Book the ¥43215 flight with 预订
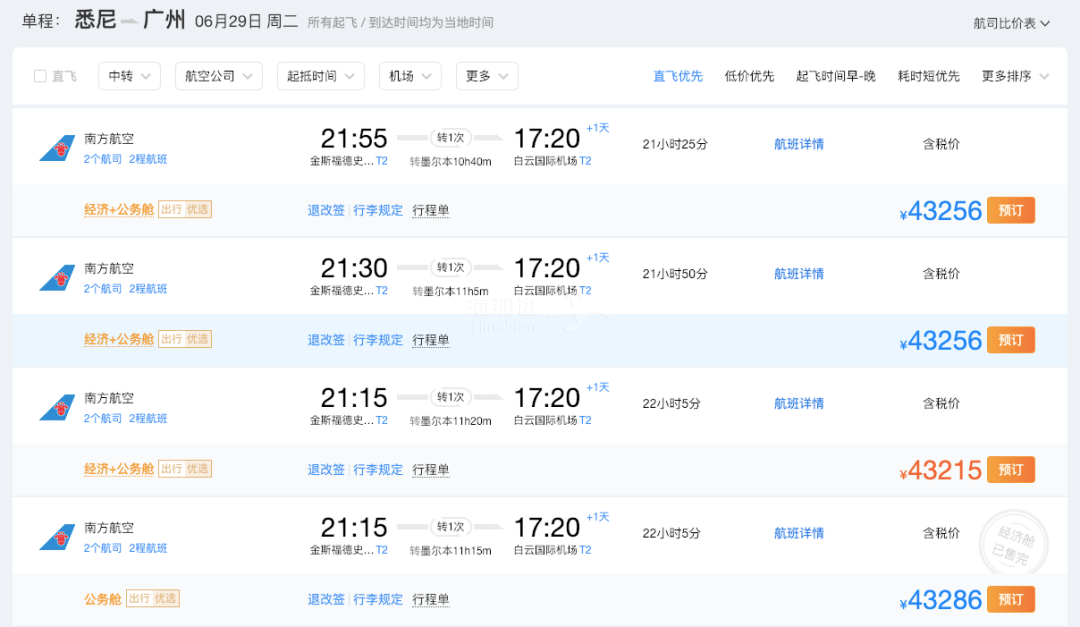This screenshot has width=1080, height=627. point(1011,470)
